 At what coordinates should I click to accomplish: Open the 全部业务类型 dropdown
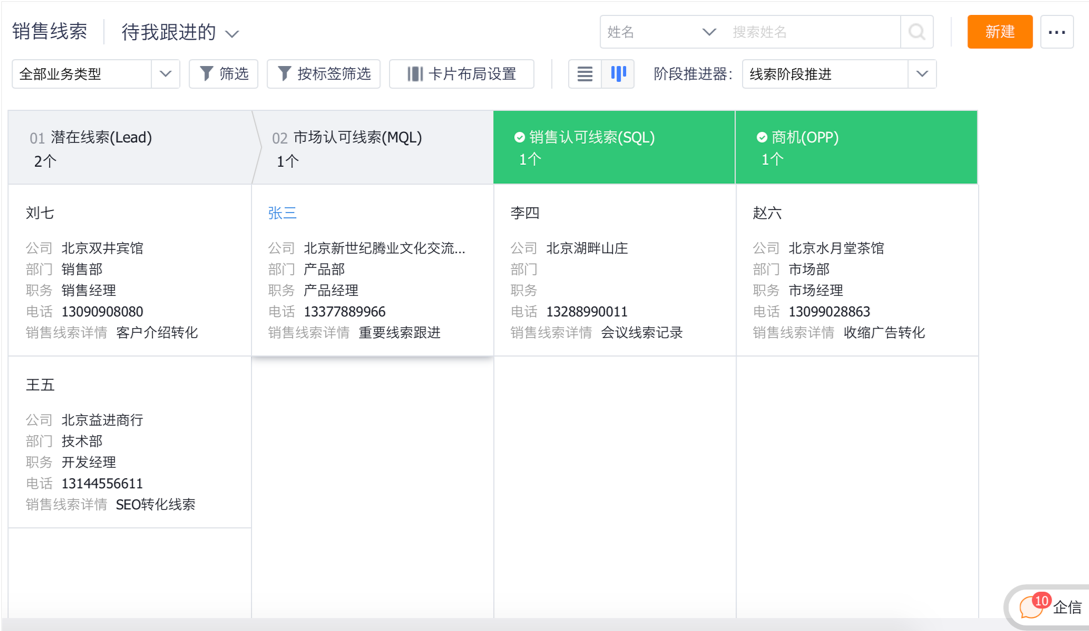point(96,74)
